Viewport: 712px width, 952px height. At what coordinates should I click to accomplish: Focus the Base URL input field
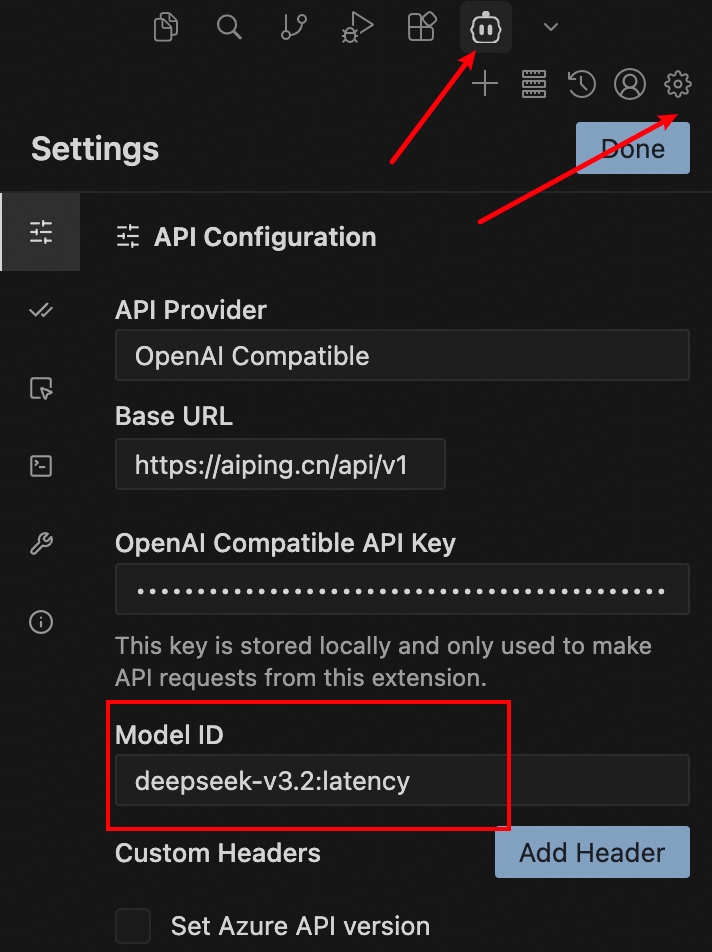(x=280, y=465)
